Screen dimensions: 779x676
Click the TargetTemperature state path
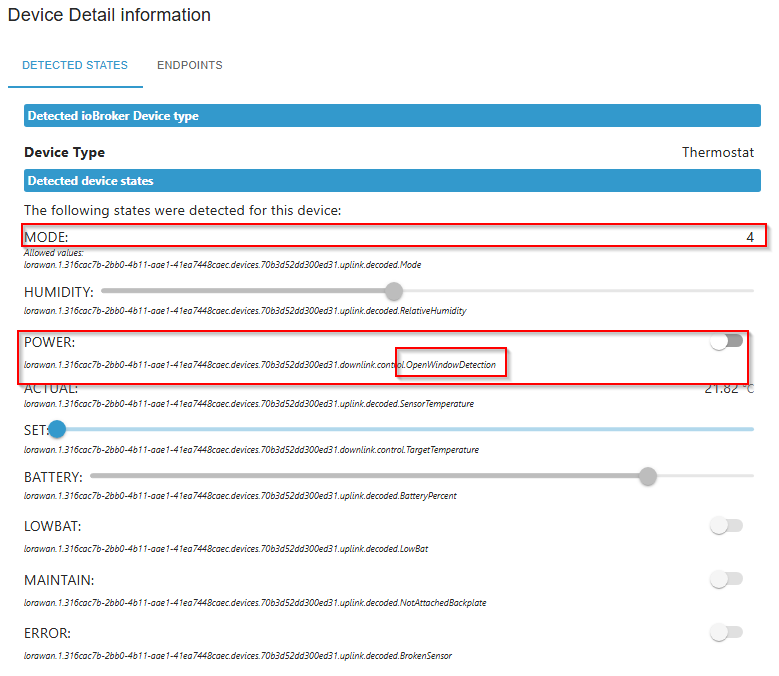(251, 450)
